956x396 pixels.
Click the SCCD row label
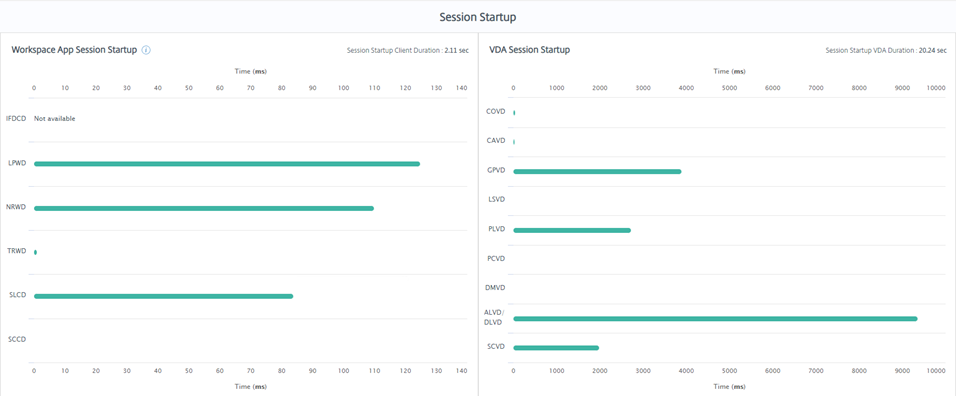click(16, 339)
